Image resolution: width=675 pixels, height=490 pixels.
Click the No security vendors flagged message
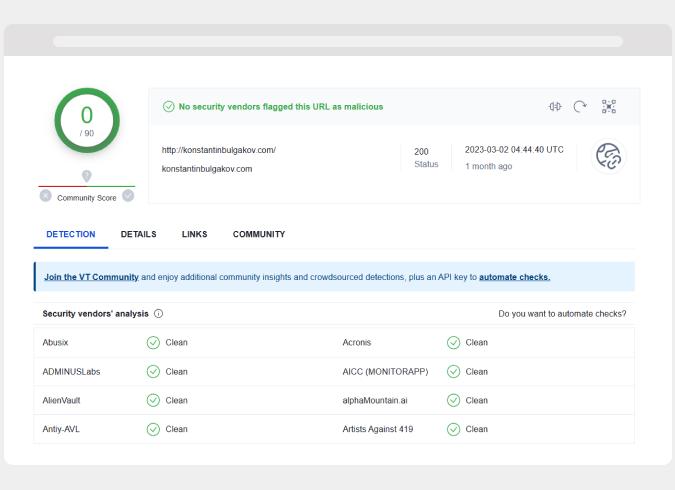point(281,106)
